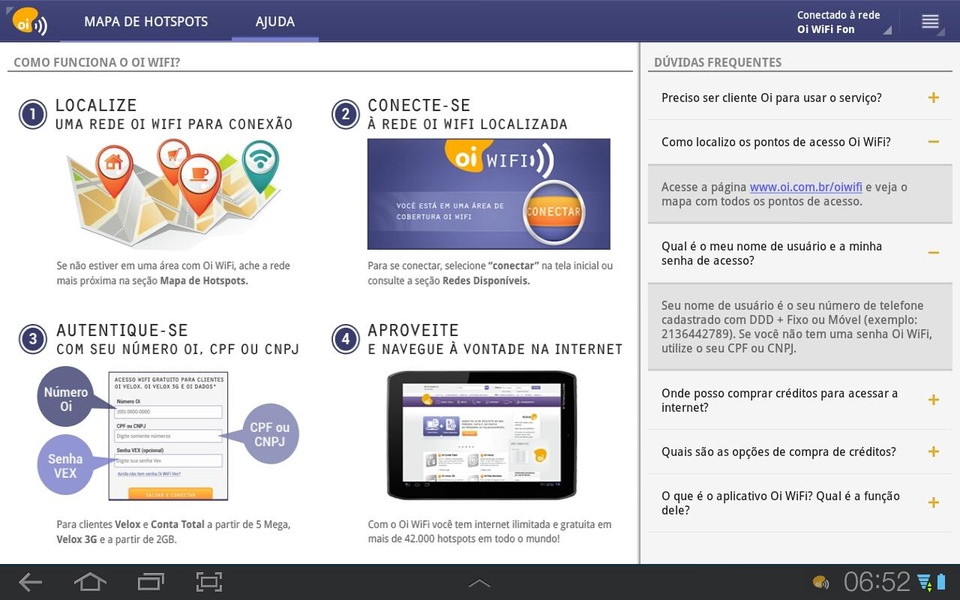This screenshot has width=960, height=600.
Task: Select the Ajuda tab
Action: pyautogui.click(x=275, y=21)
